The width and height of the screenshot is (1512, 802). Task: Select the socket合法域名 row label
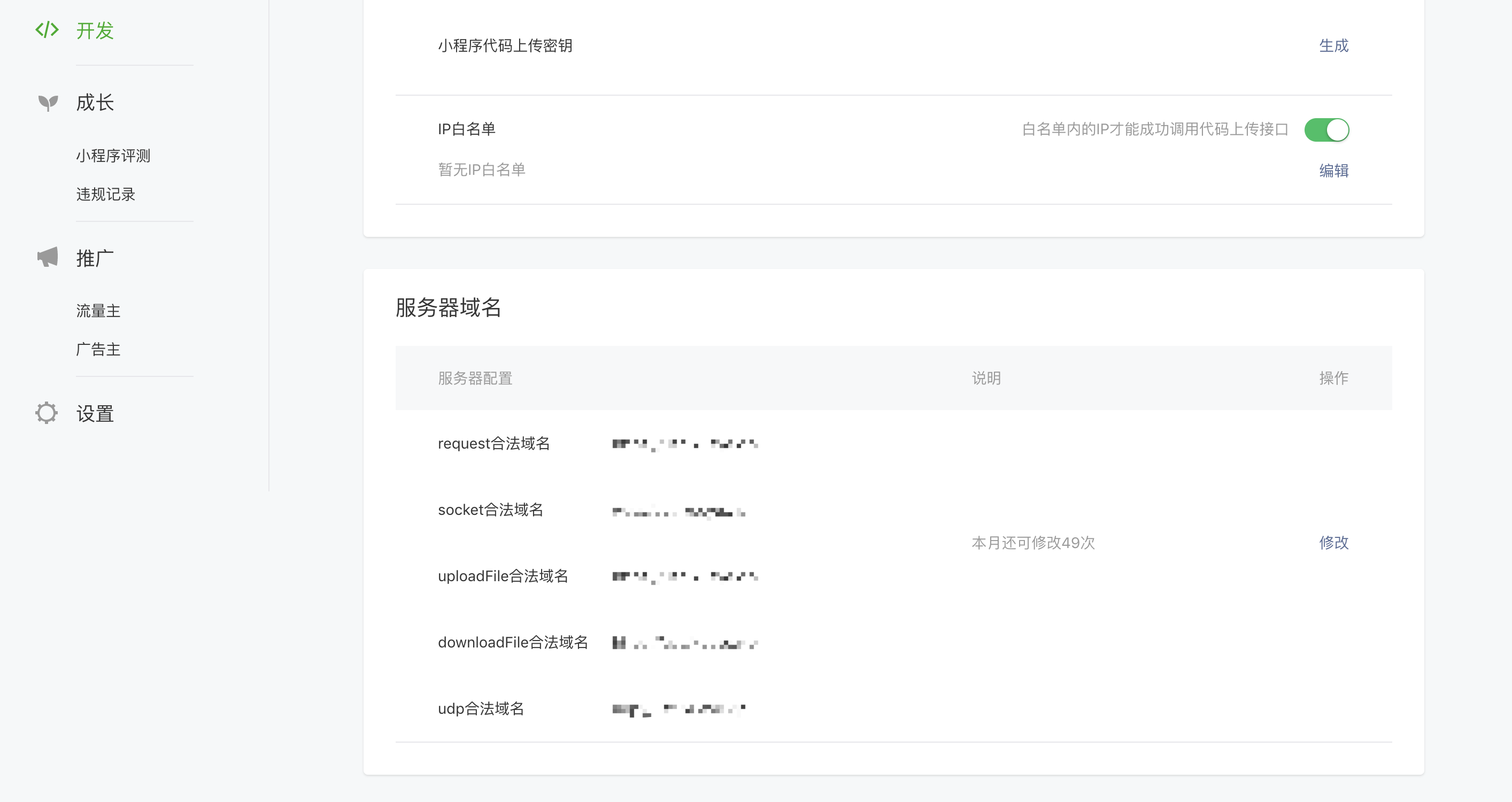[x=491, y=510]
